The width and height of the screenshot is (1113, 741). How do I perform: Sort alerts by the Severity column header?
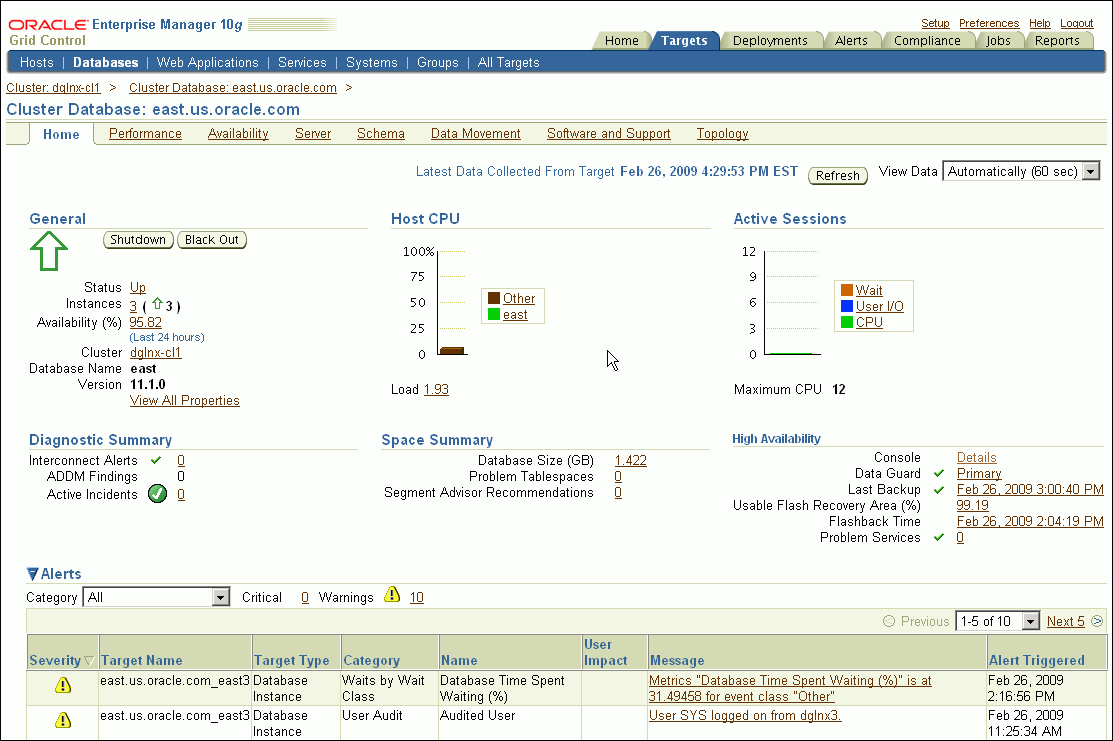55,660
